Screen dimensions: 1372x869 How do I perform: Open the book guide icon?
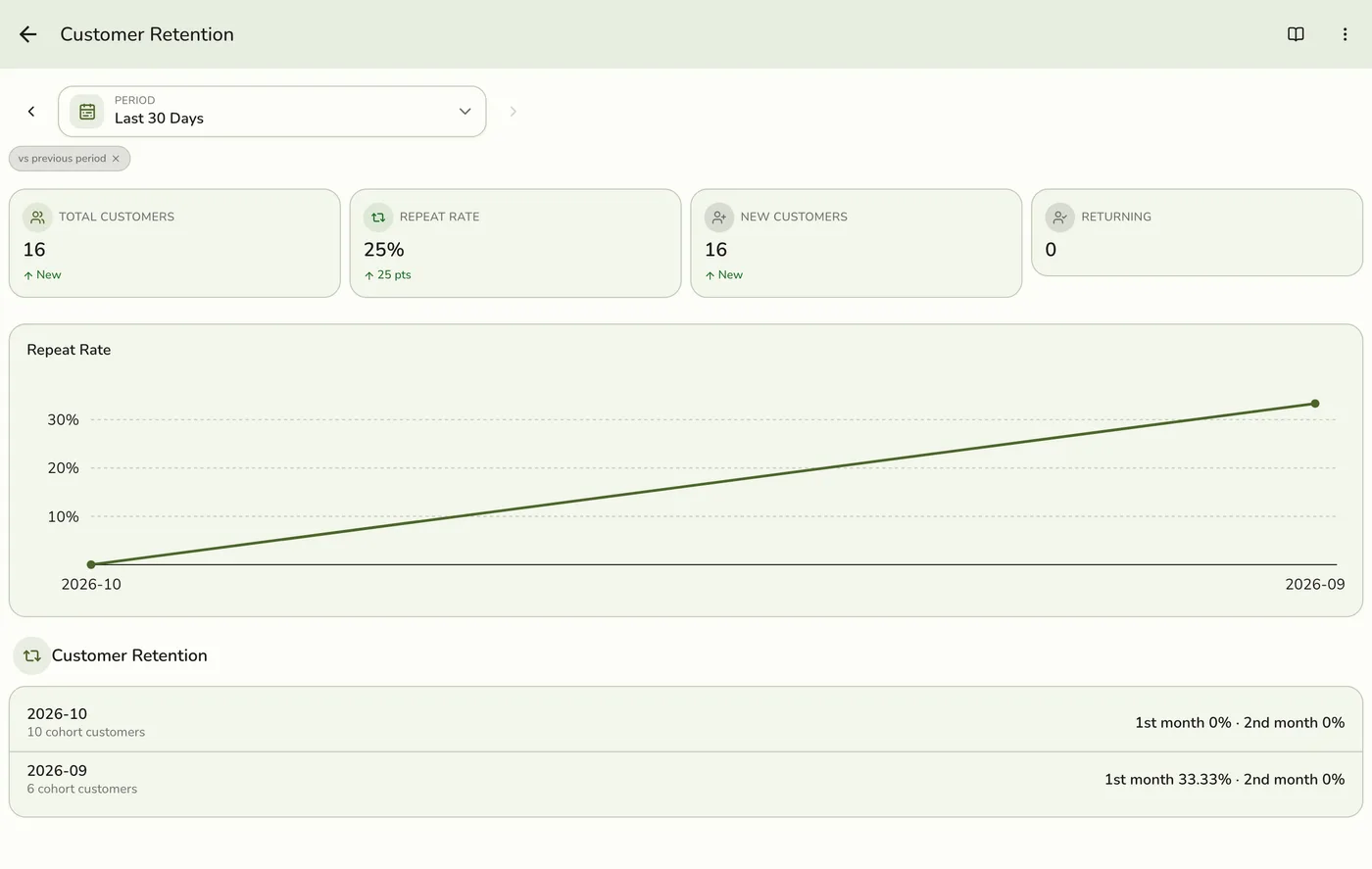click(x=1296, y=34)
